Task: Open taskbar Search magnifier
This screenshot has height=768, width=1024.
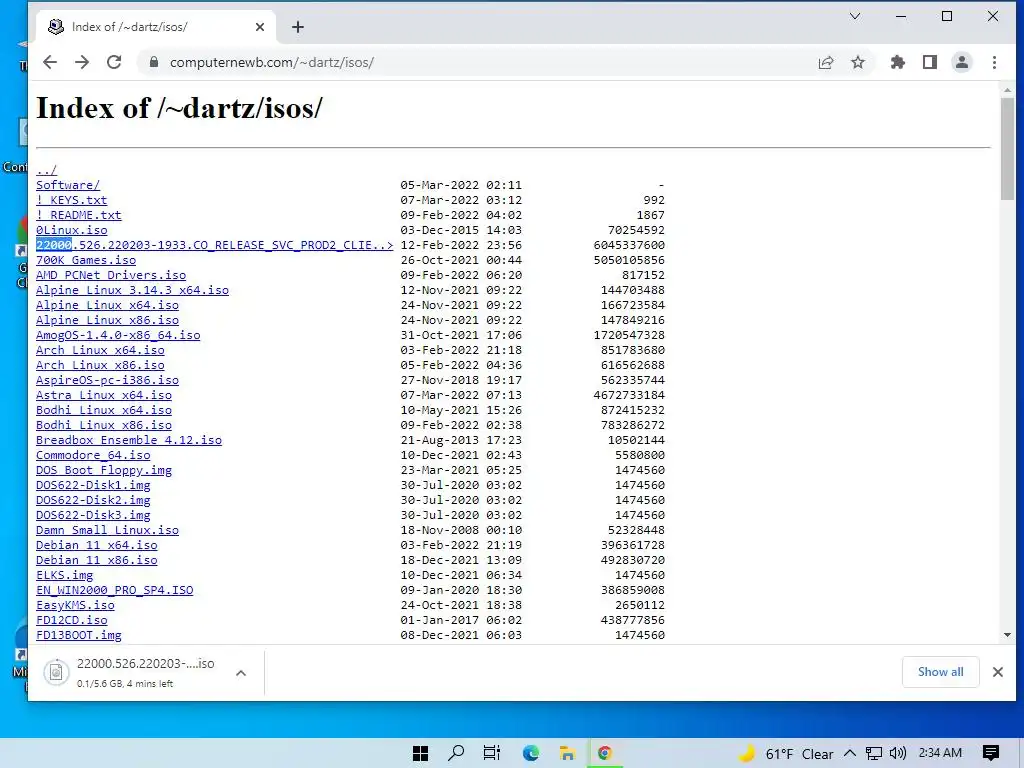Action: click(x=456, y=753)
